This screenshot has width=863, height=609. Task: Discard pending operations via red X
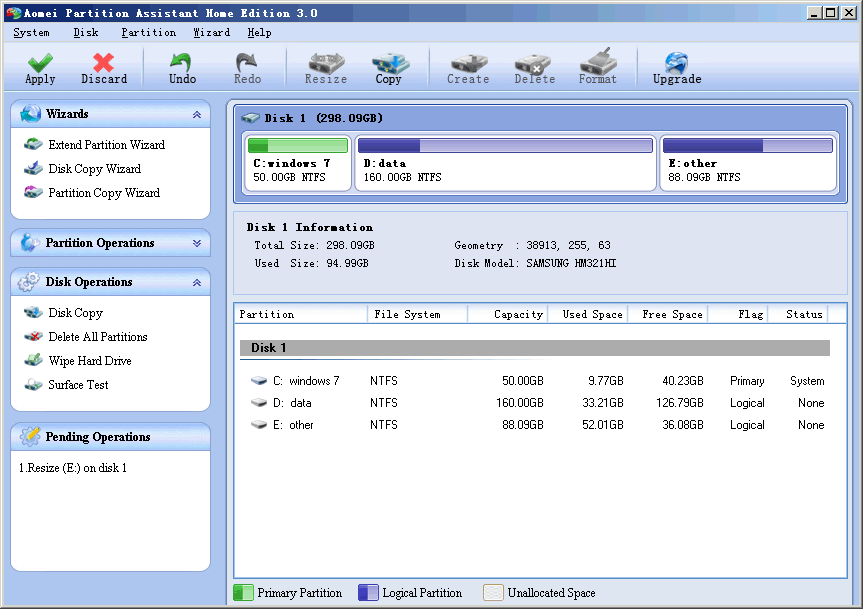(x=103, y=68)
